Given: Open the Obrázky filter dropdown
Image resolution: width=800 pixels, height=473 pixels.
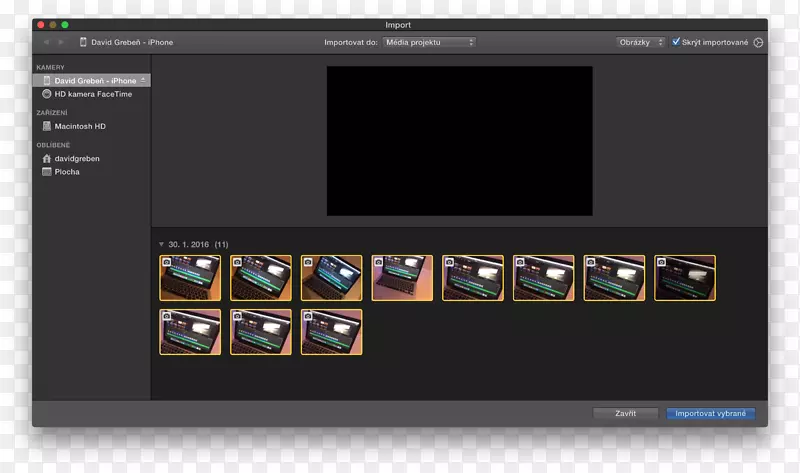Looking at the screenshot, I should click(x=640, y=42).
